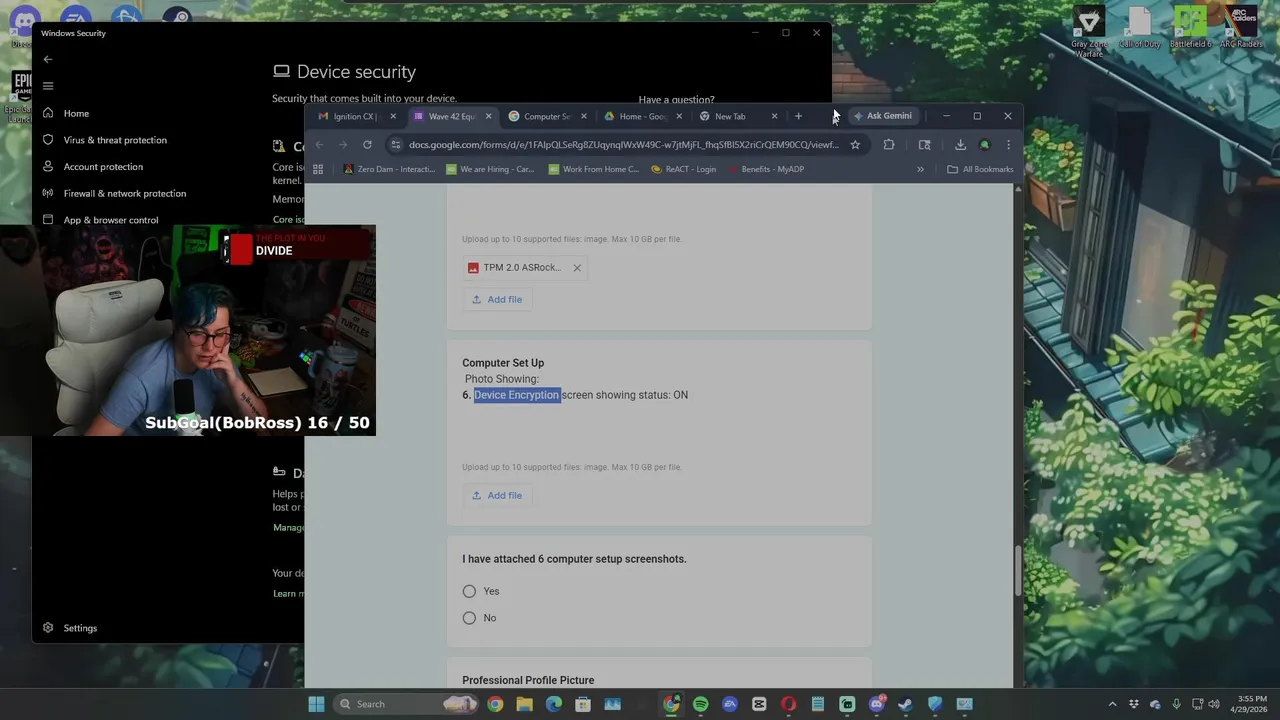Click the form page vertical scrollbar
Viewport: 1280px width, 720px height.
[x=1018, y=570]
